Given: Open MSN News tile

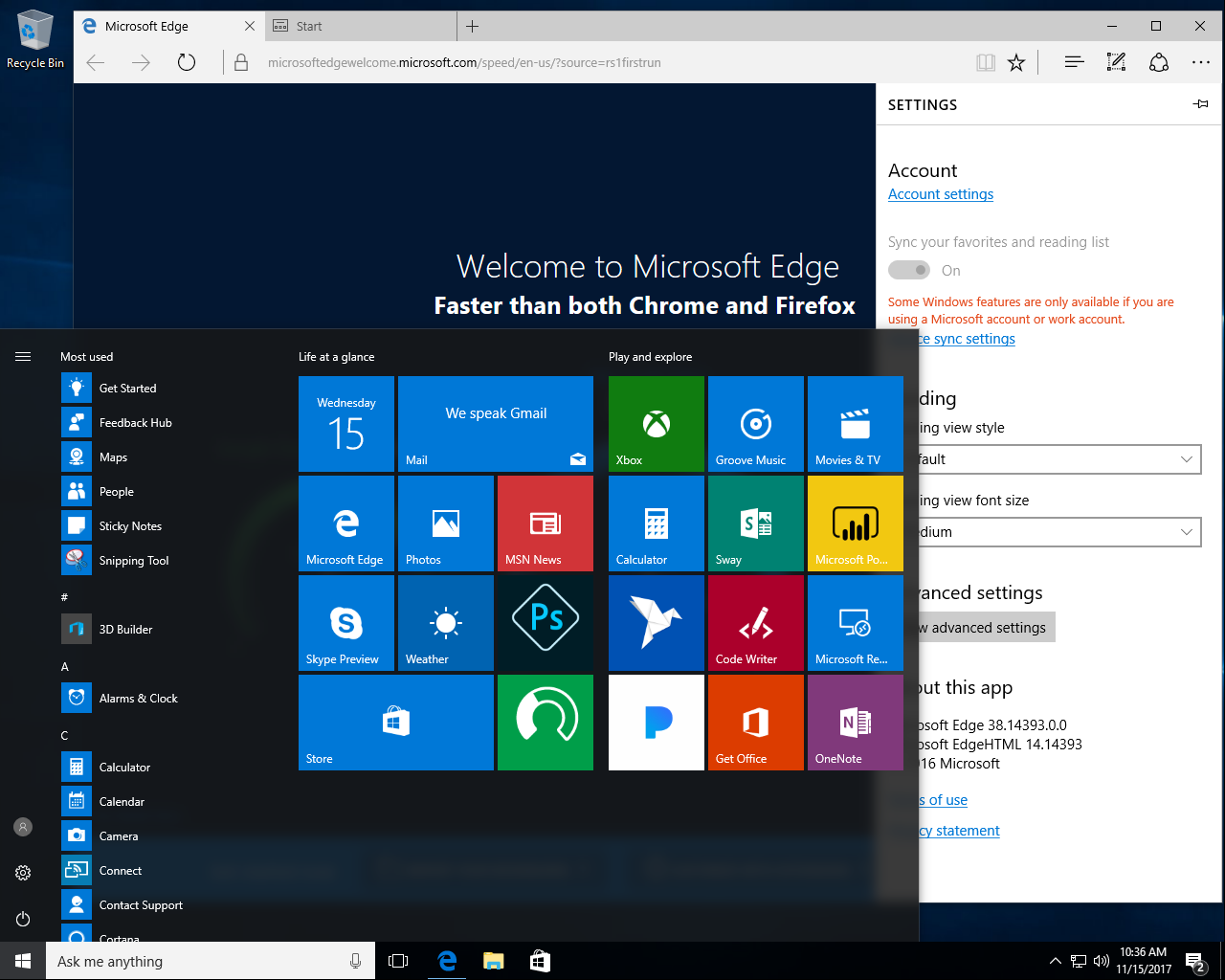Looking at the screenshot, I should tap(546, 523).
